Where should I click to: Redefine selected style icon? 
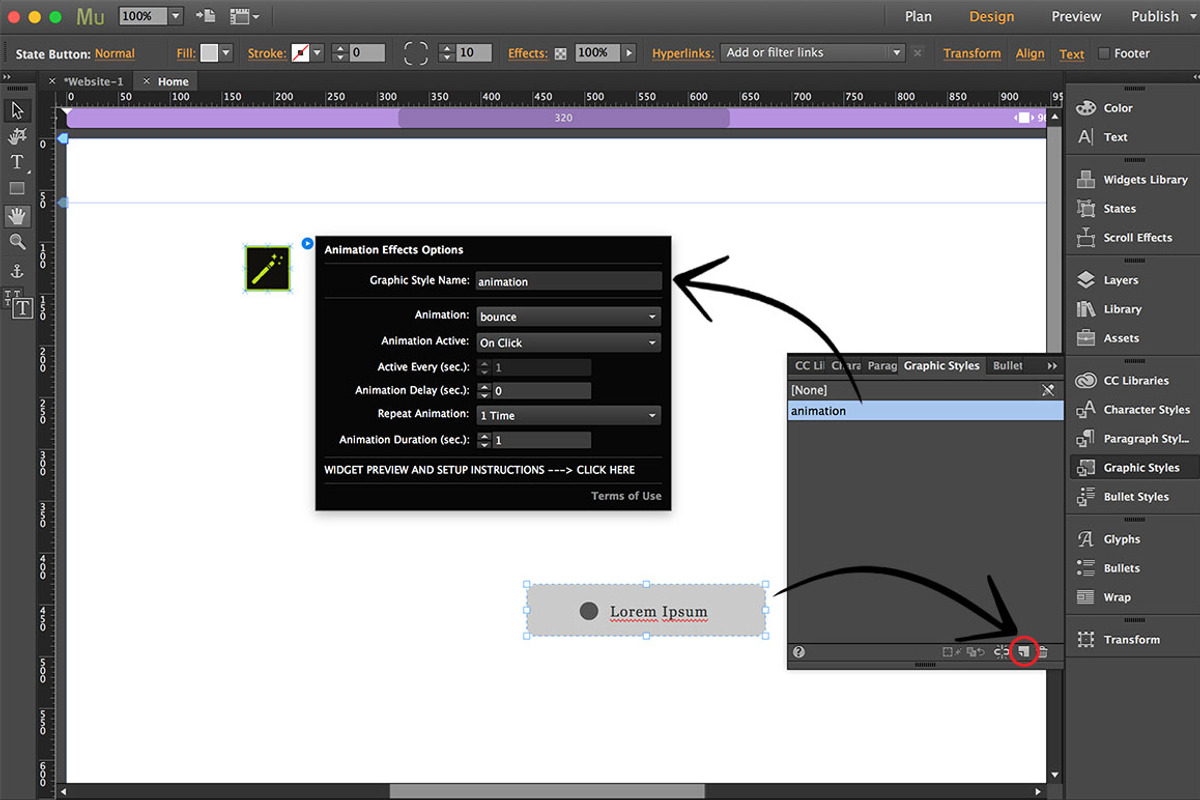975,652
